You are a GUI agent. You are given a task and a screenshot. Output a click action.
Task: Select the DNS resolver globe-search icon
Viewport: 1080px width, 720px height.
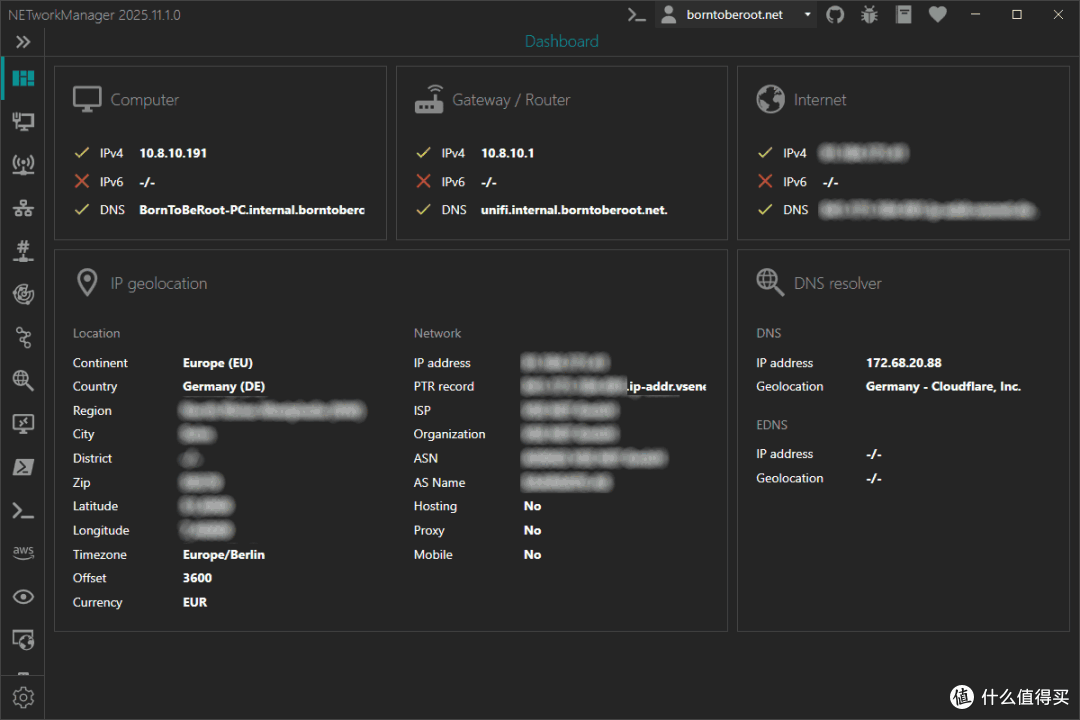pyautogui.click(x=770, y=282)
